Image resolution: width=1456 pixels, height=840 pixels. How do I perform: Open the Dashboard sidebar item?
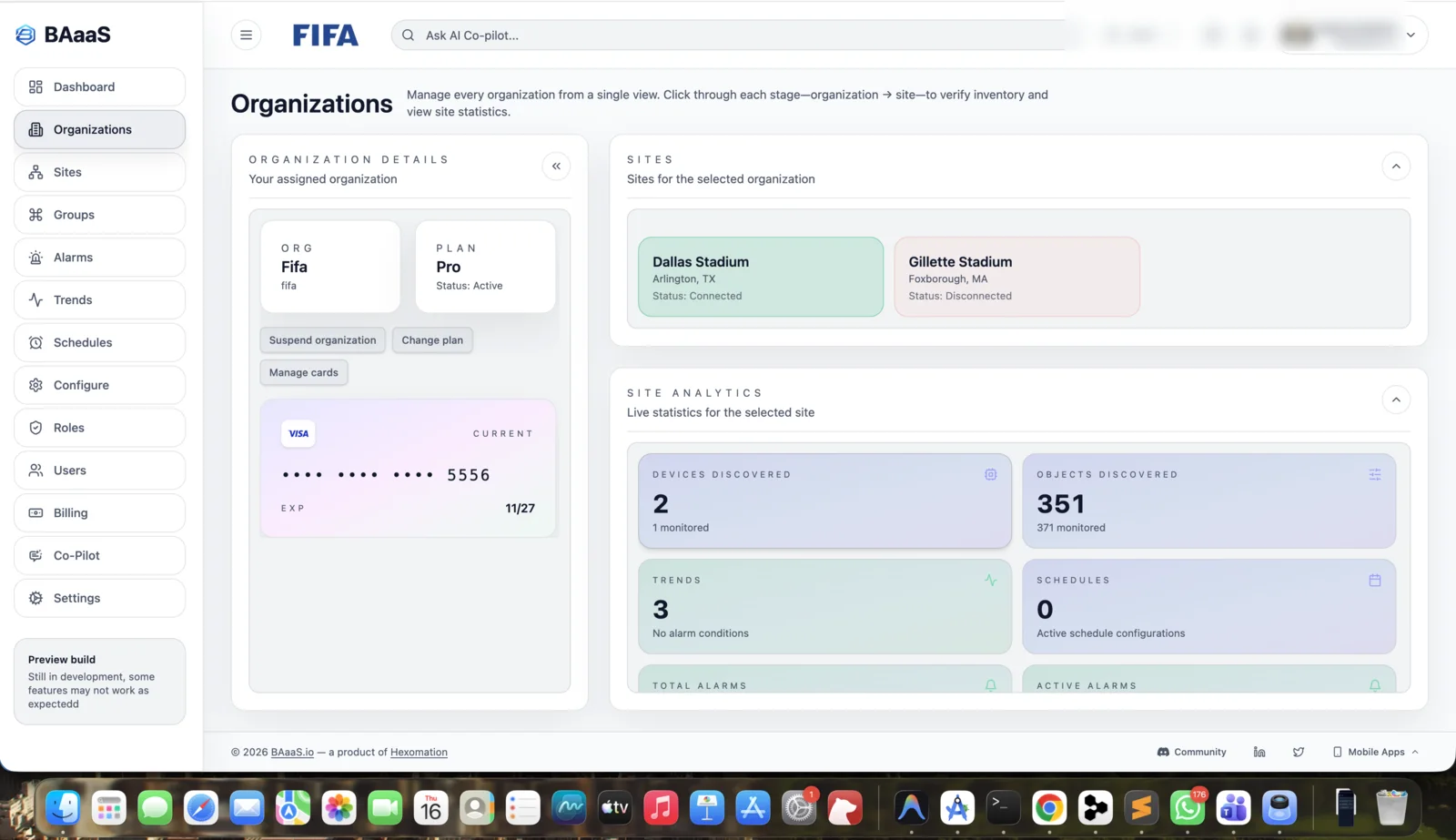click(x=99, y=87)
